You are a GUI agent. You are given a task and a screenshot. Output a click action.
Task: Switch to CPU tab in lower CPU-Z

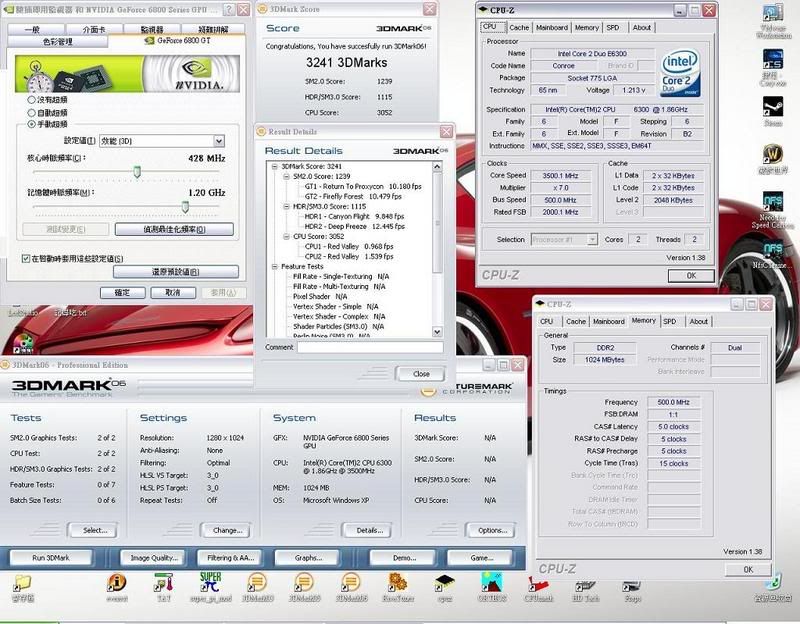click(x=546, y=321)
